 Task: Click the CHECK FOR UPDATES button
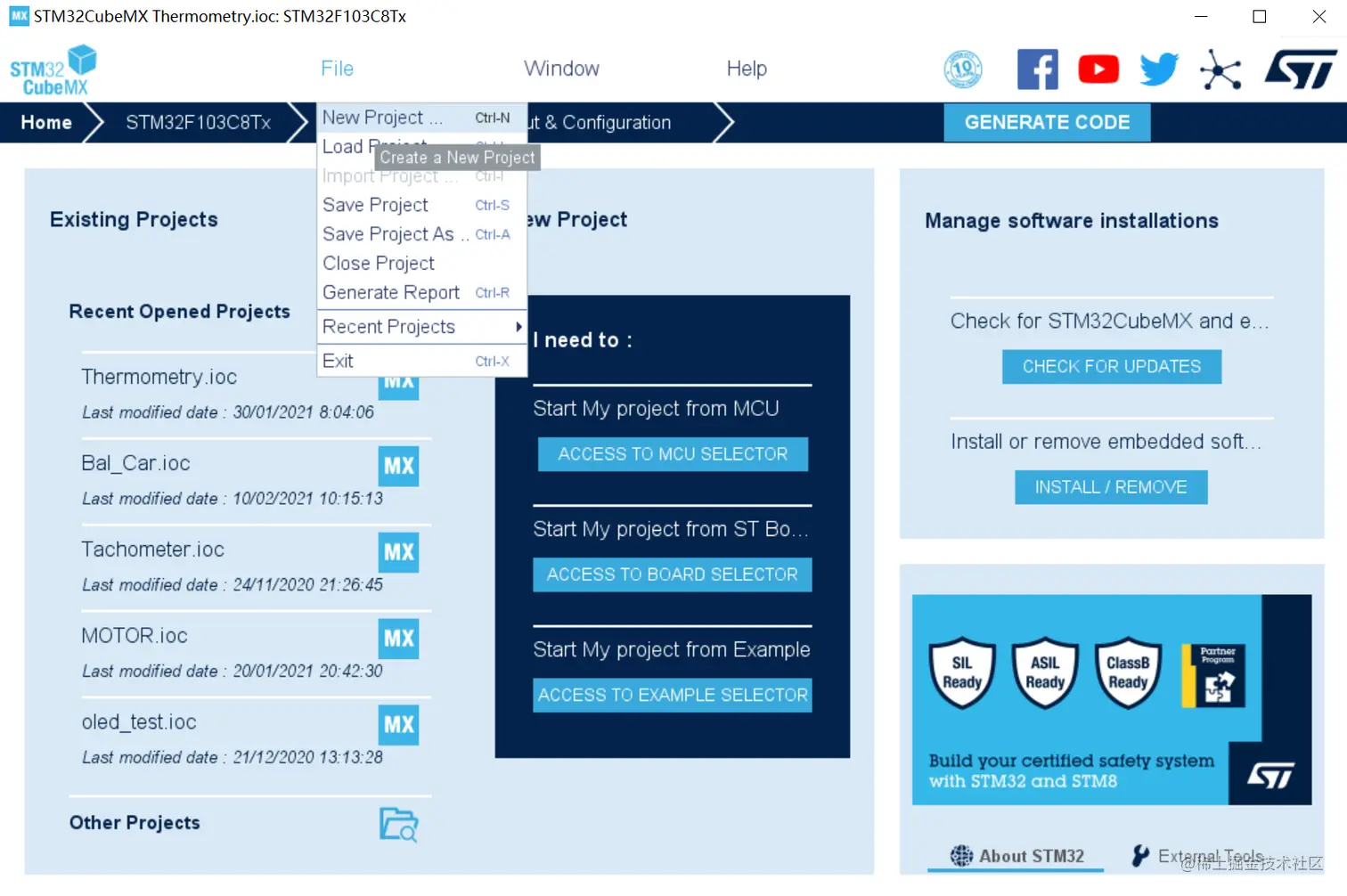tap(1112, 367)
